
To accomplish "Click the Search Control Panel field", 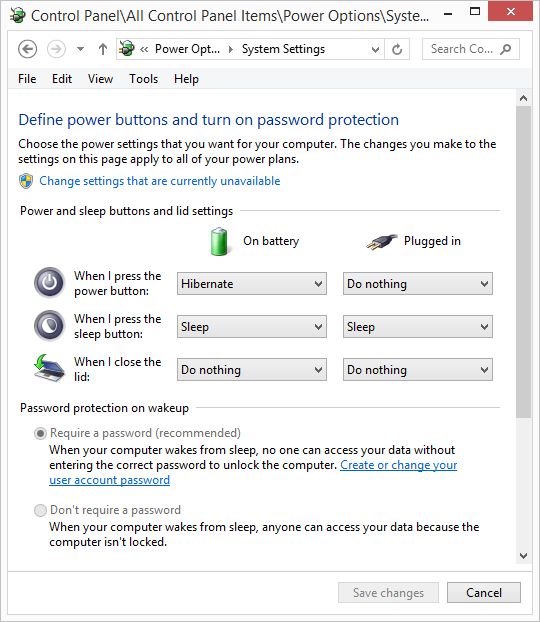I will (471, 49).
